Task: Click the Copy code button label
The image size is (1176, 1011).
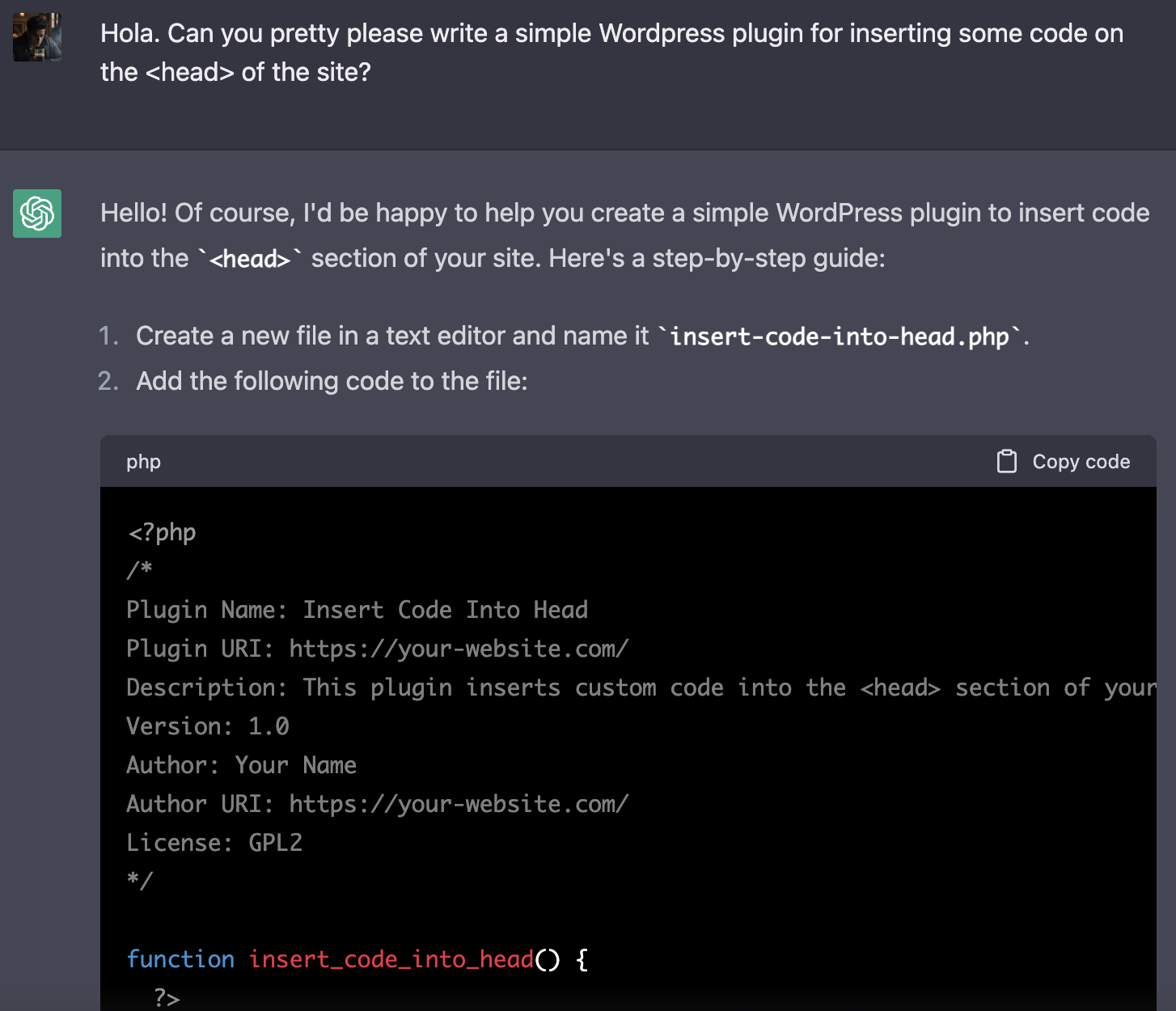Action: (x=1081, y=462)
